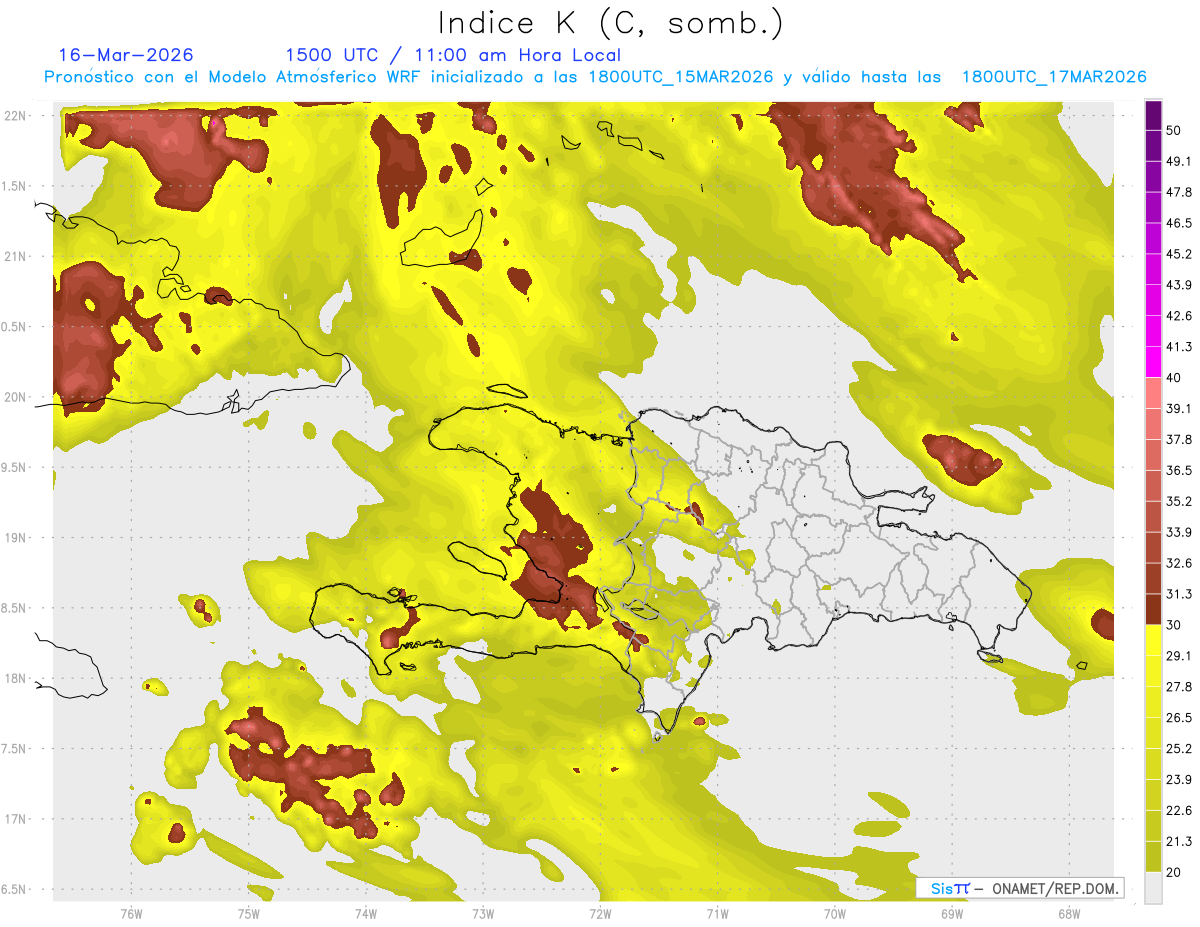
Task: Pick the reddish swatch between 35.2 and 36.5
Action: (1153, 486)
